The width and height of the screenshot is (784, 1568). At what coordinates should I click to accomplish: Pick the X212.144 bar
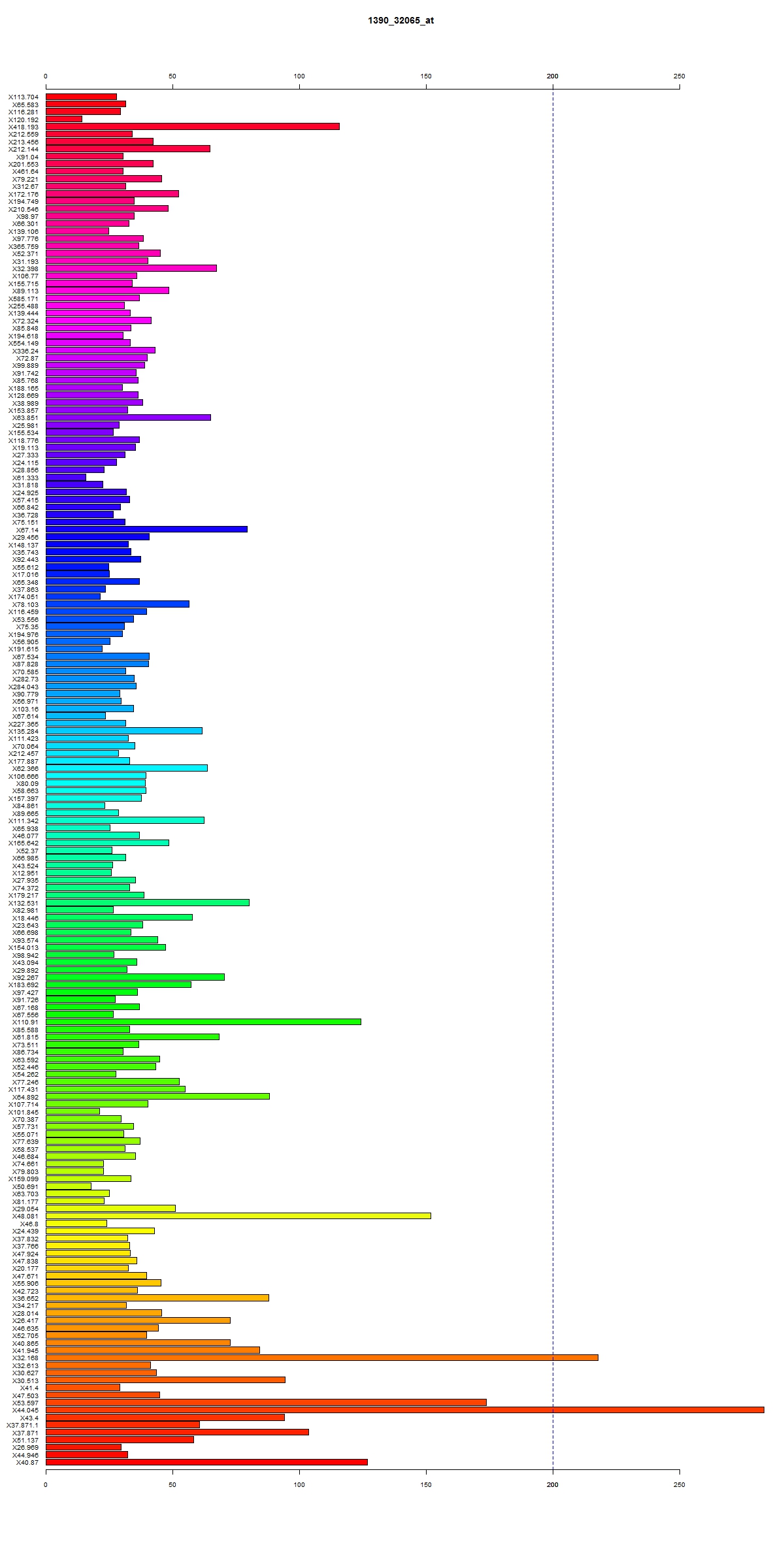pos(128,148)
